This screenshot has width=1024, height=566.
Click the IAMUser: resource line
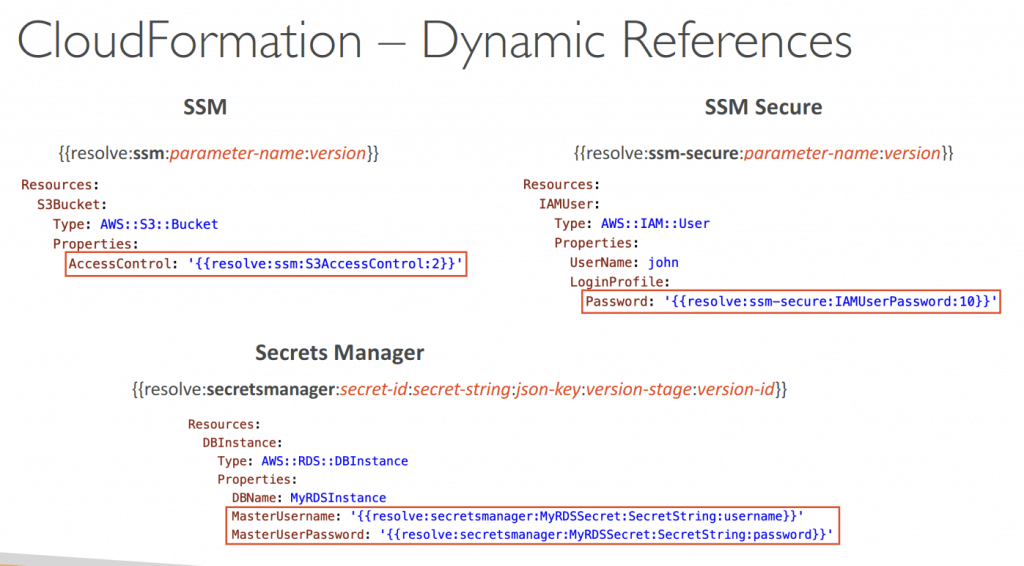pyautogui.click(x=569, y=204)
